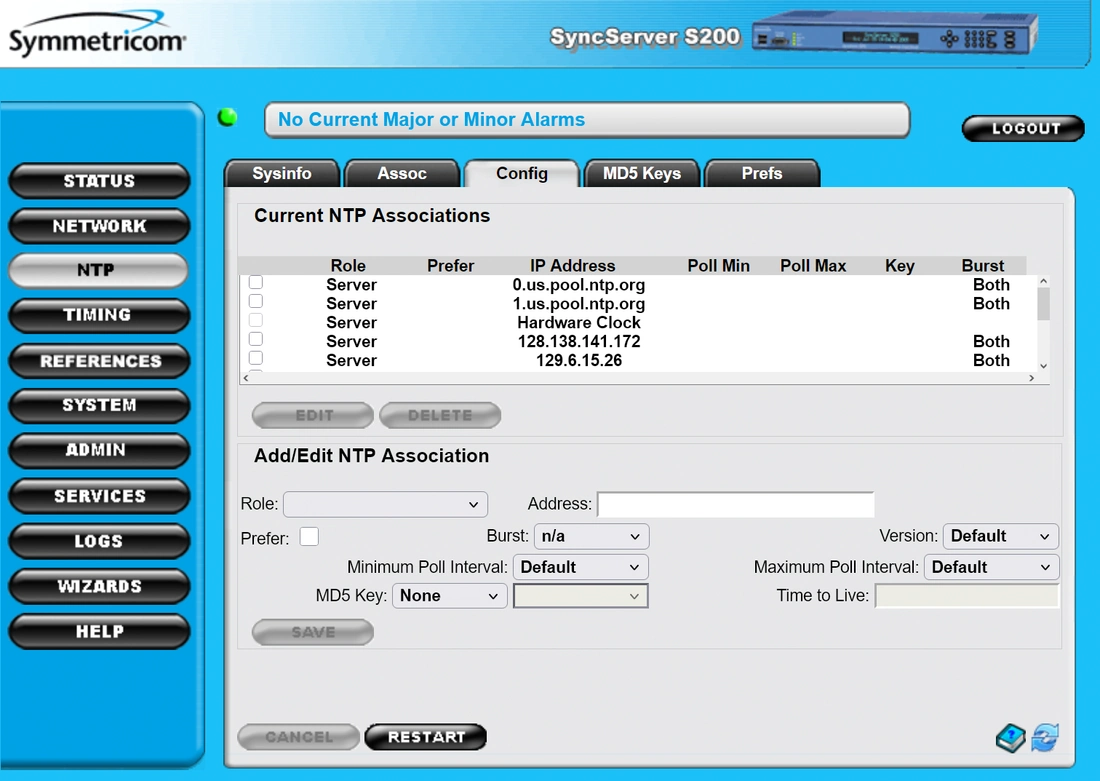
Task: Click the LOGOUT button
Action: coord(1023,129)
